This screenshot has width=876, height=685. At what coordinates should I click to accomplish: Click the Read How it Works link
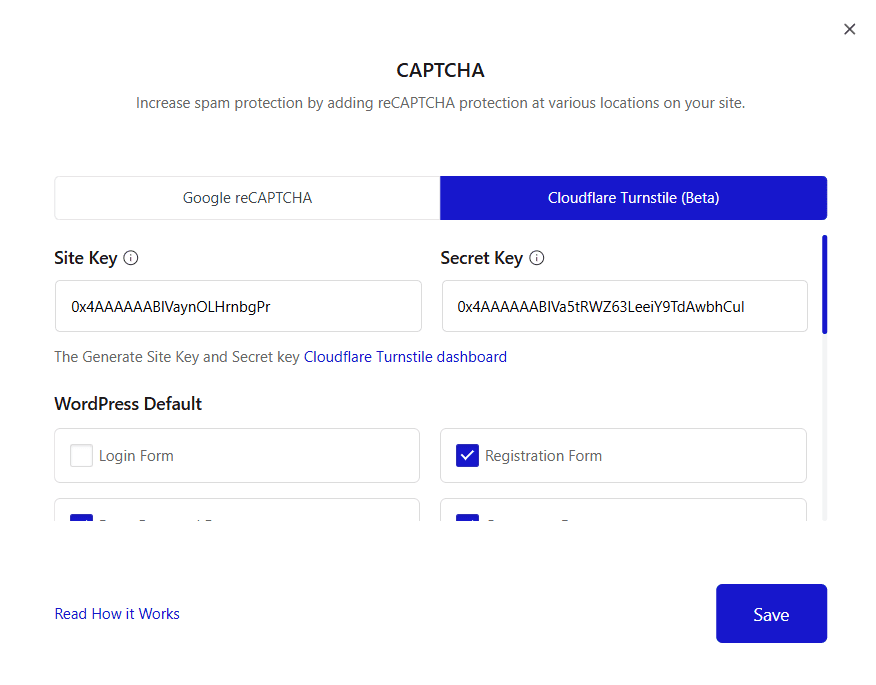point(117,613)
